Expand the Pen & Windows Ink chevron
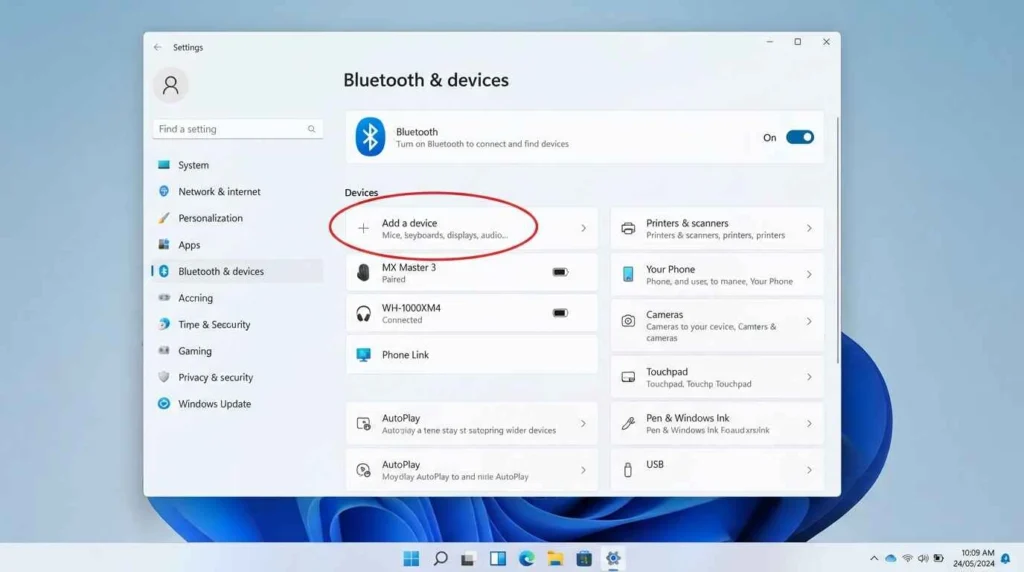This screenshot has height=572, width=1024. (x=809, y=424)
